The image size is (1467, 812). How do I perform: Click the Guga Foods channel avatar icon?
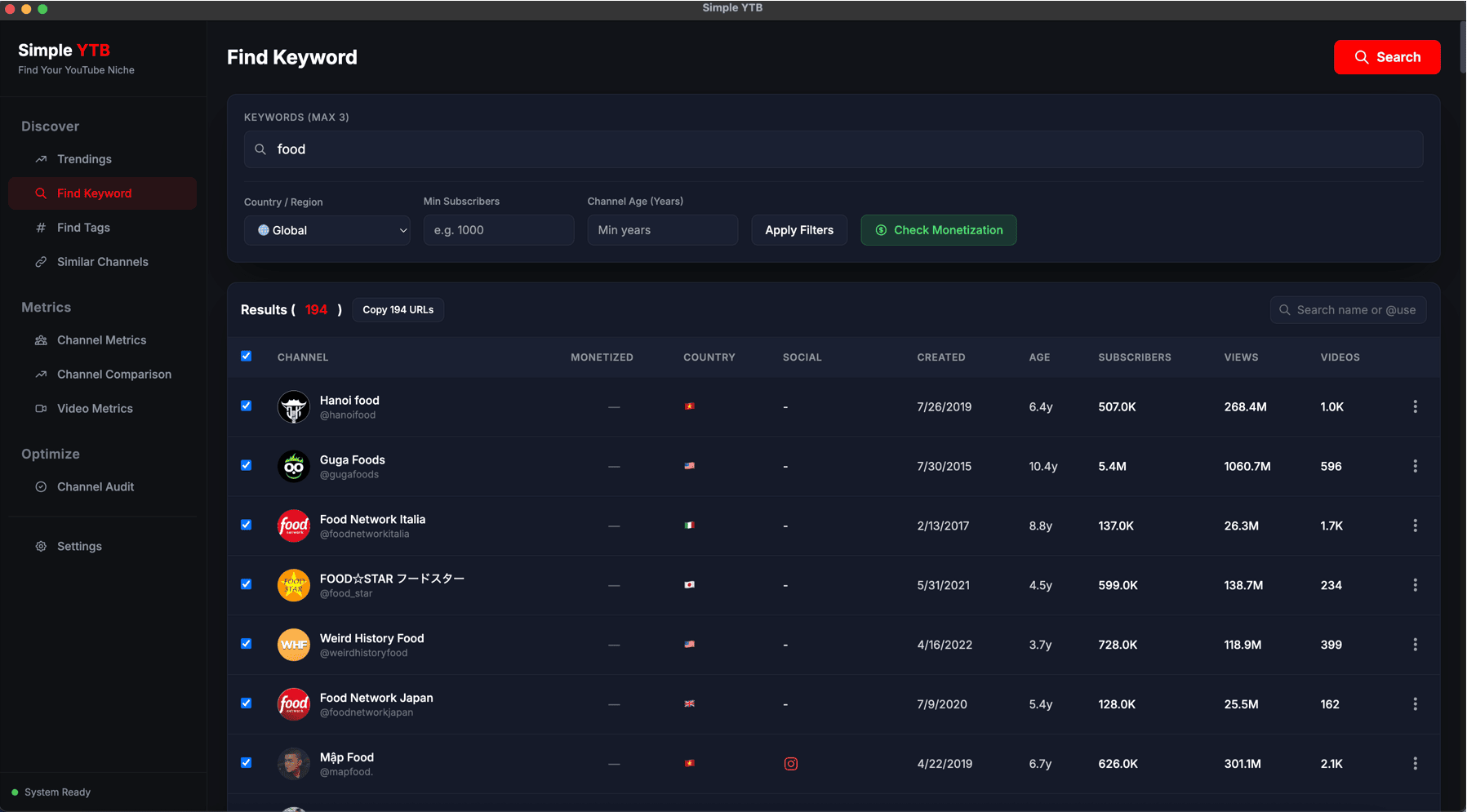tap(293, 466)
